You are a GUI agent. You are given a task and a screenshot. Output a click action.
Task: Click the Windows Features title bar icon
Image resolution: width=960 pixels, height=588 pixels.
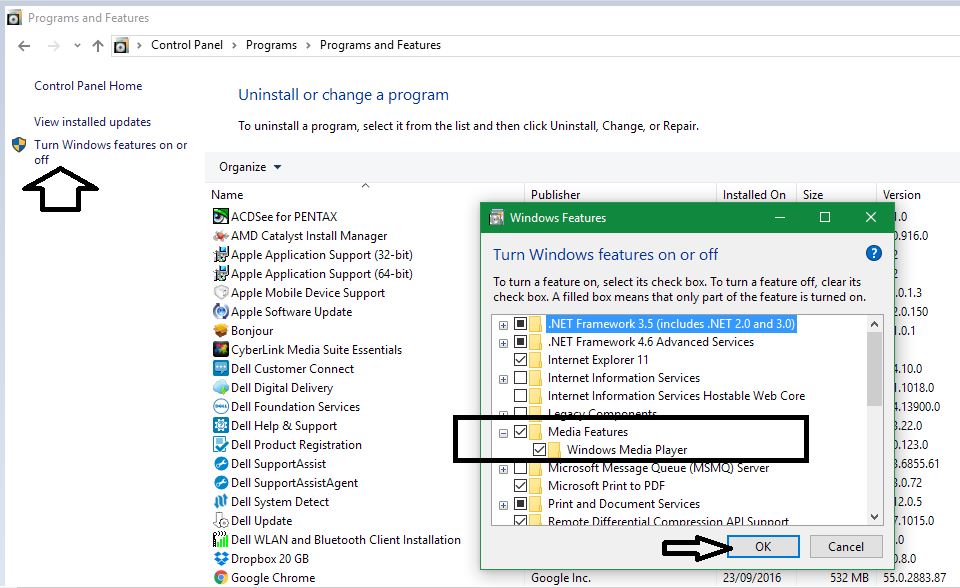497,217
